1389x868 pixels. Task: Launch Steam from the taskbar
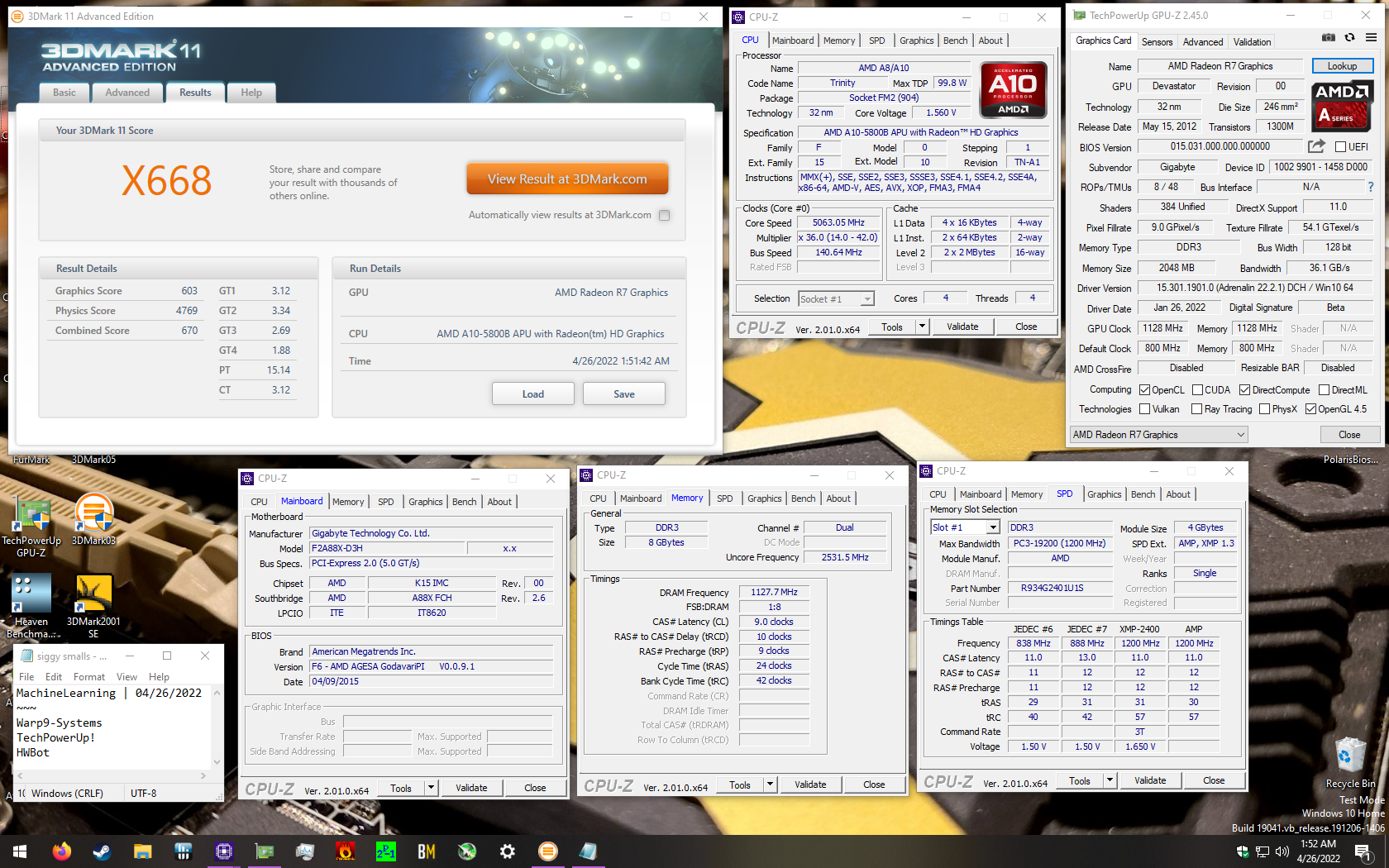(102, 851)
